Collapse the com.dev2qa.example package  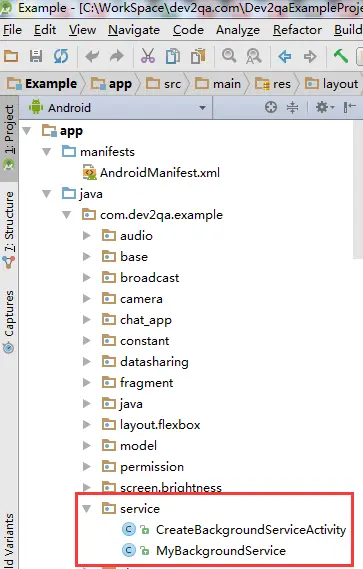click(x=67, y=215)
